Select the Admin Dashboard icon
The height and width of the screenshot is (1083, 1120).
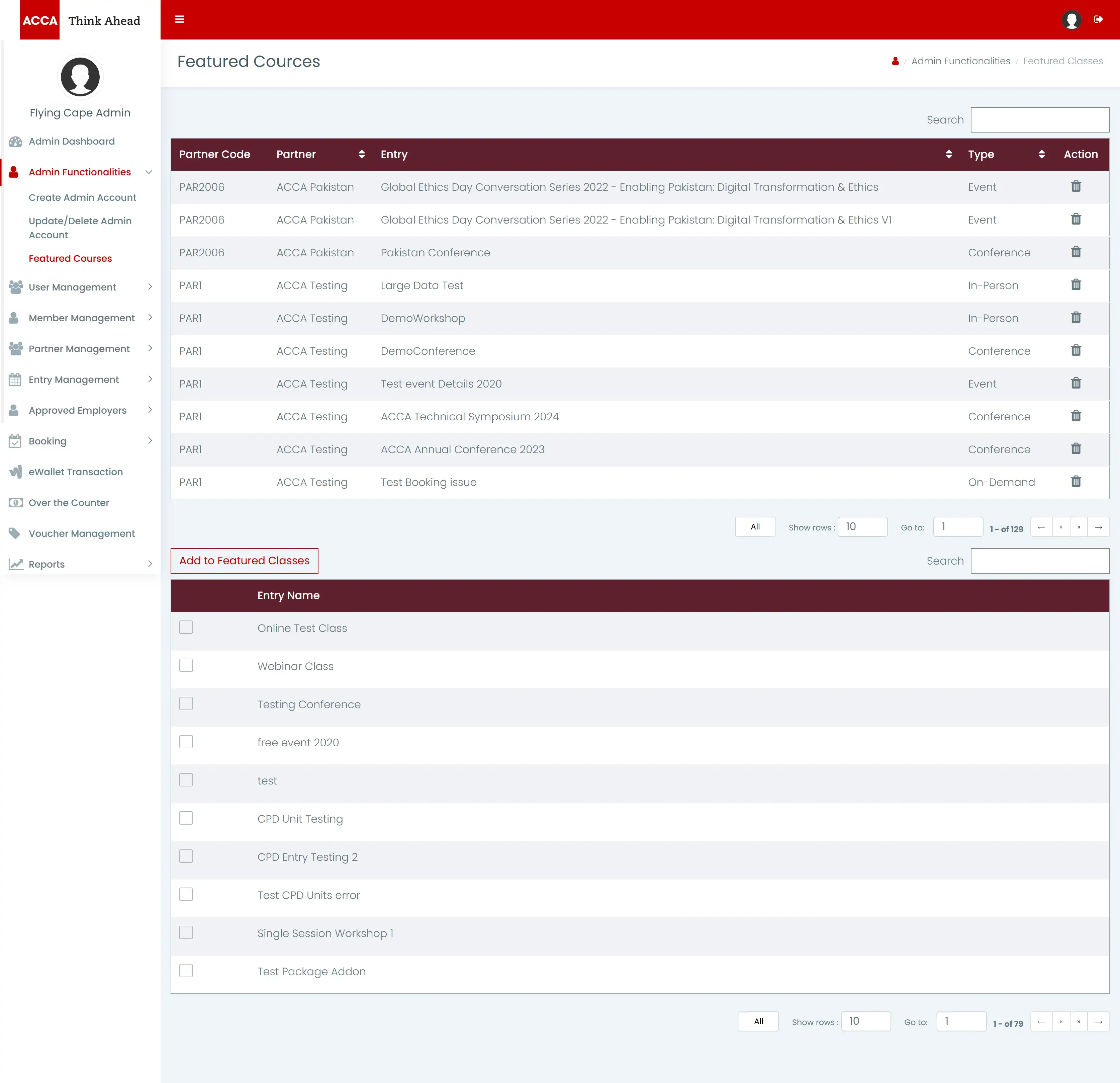[x=15, y=141]
